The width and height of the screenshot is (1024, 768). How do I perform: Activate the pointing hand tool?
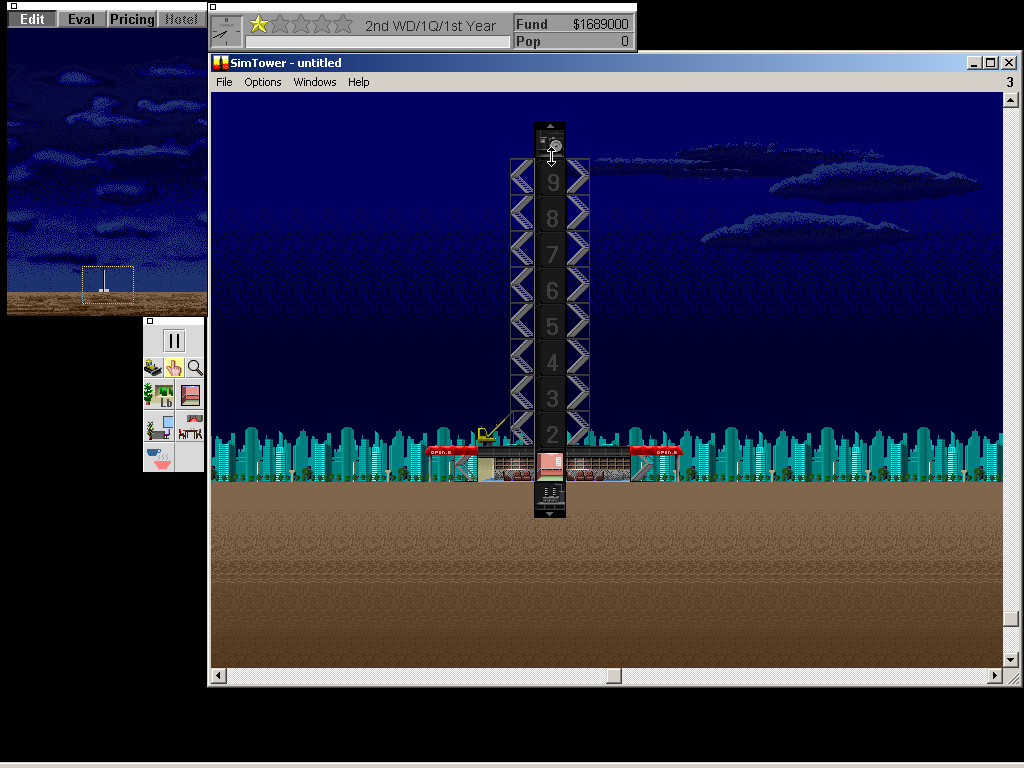click(174, 368)
